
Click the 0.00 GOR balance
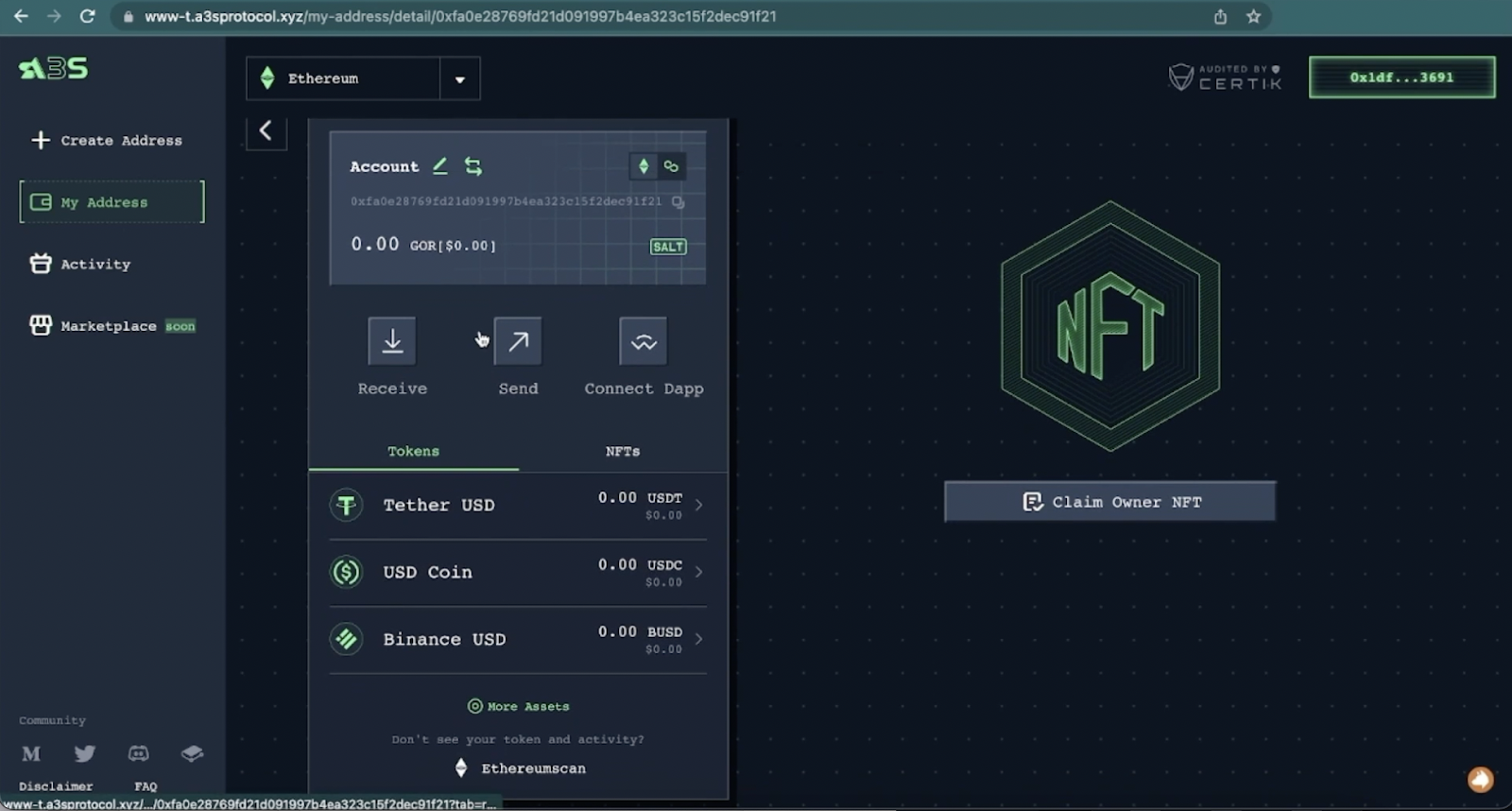click(x=422, y=244)
